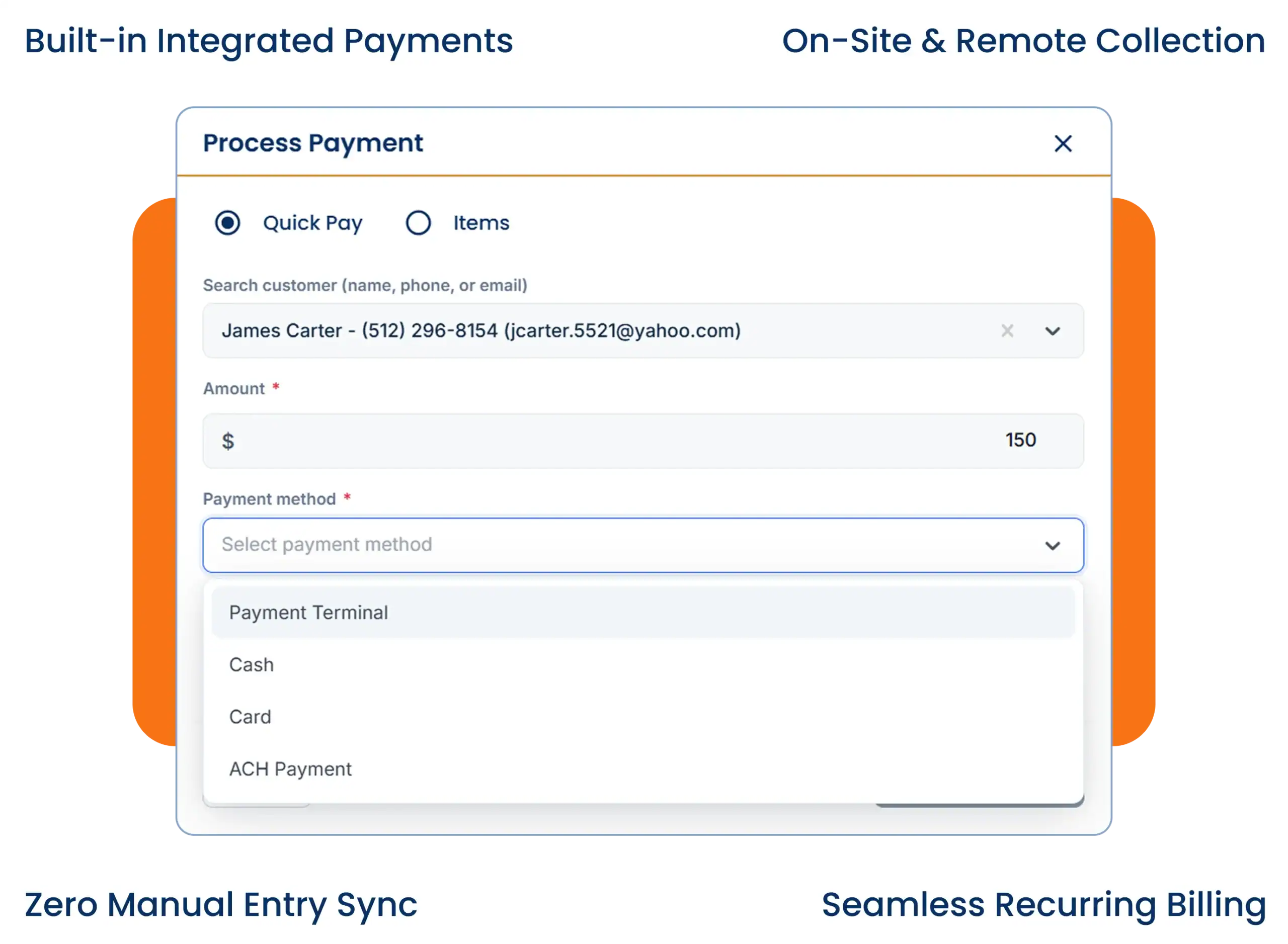Viewport: 1288px width, 944px height.
Task: Click the On-Site & Remote Collection heading
Action: (1023, 41)
